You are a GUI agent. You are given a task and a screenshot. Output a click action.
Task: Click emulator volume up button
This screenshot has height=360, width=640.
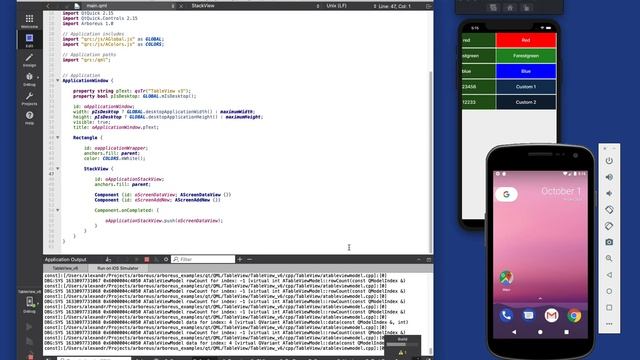pyautogui.click(x=609, y=177)
